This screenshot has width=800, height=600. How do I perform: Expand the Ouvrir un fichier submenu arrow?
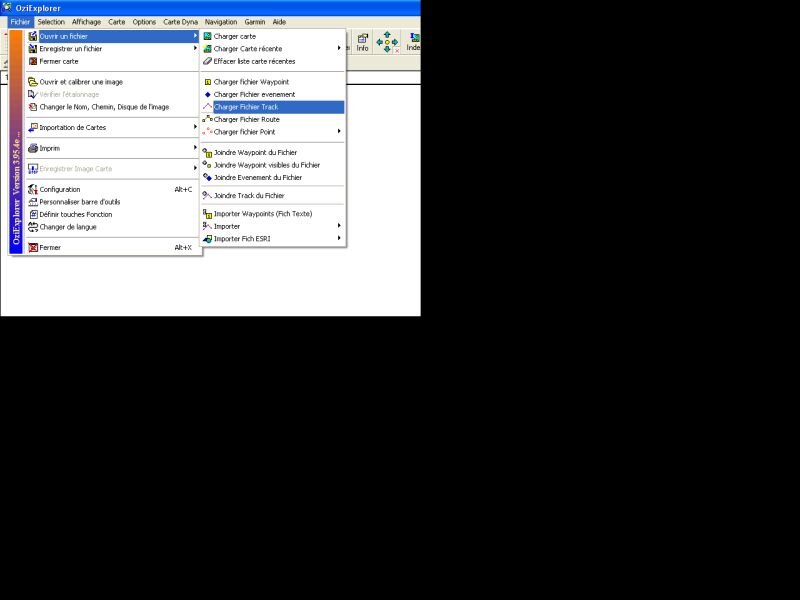pyautogui.click(x=195, y=36)
